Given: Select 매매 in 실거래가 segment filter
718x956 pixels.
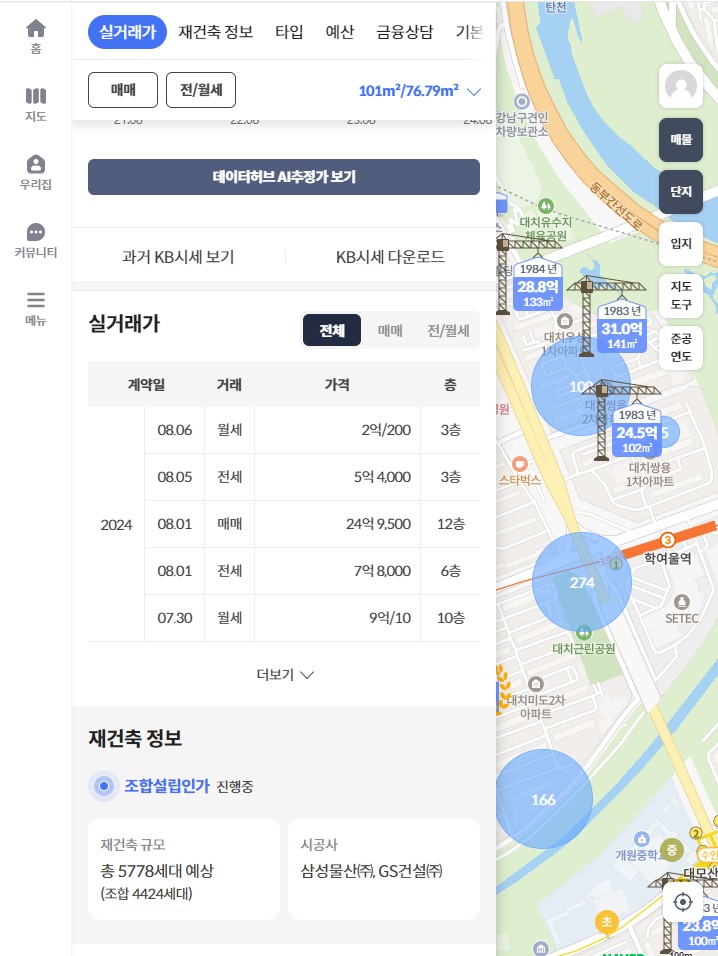Looking at the screenshot, I should pyautogui.click(x=390, y=330).
